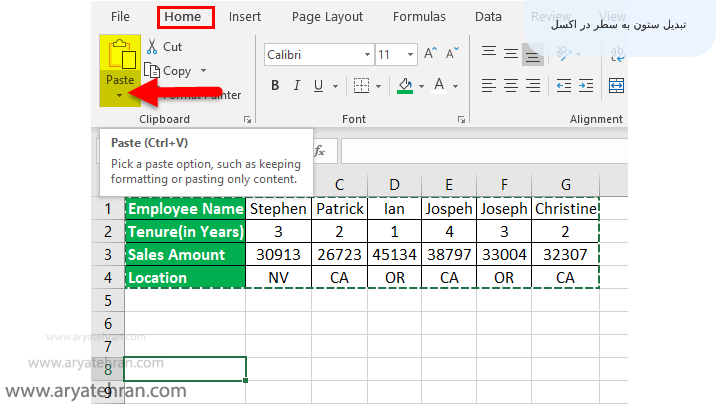Click the center align text icon
Image resolution: width=720 pixels, height=406 pixels.
511,86
